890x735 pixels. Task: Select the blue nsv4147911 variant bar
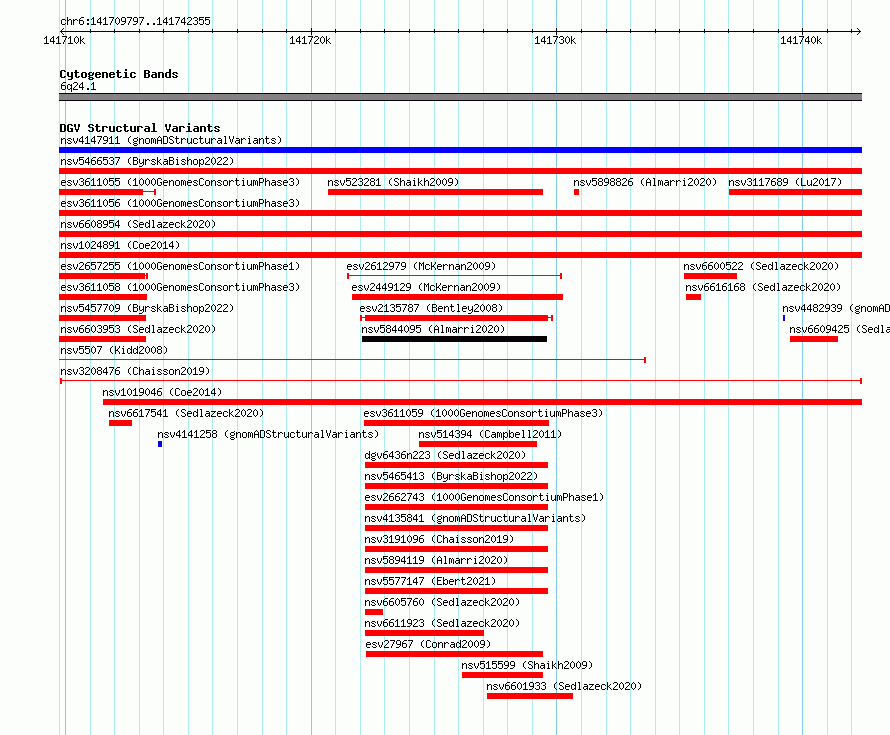click(x=460, y=150)
